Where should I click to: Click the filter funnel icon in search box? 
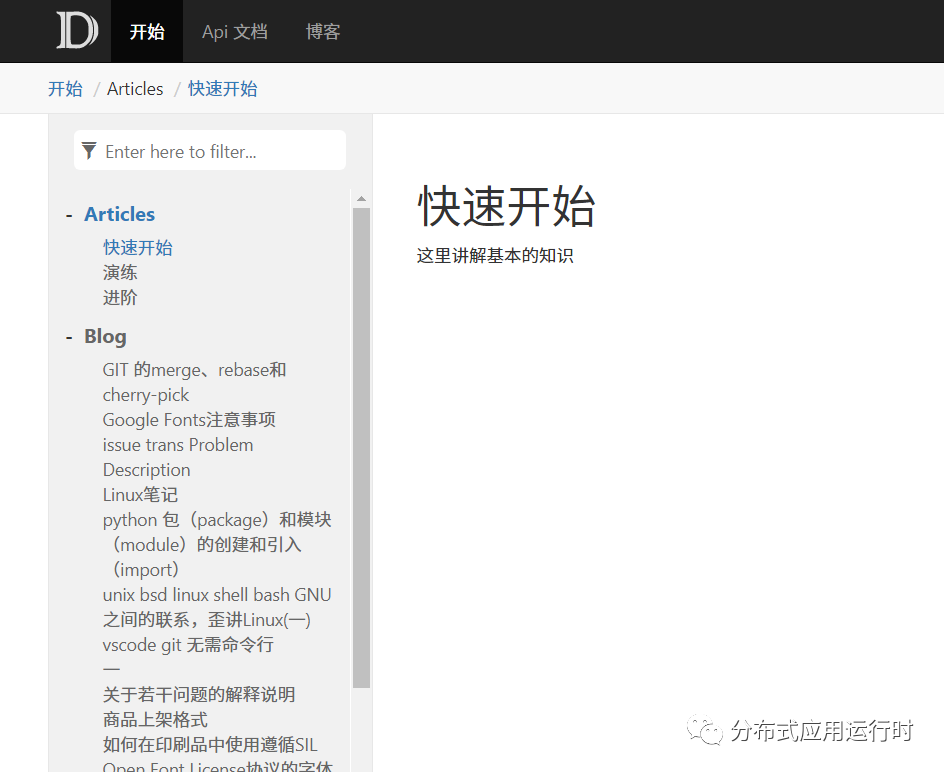click(90, 149)
